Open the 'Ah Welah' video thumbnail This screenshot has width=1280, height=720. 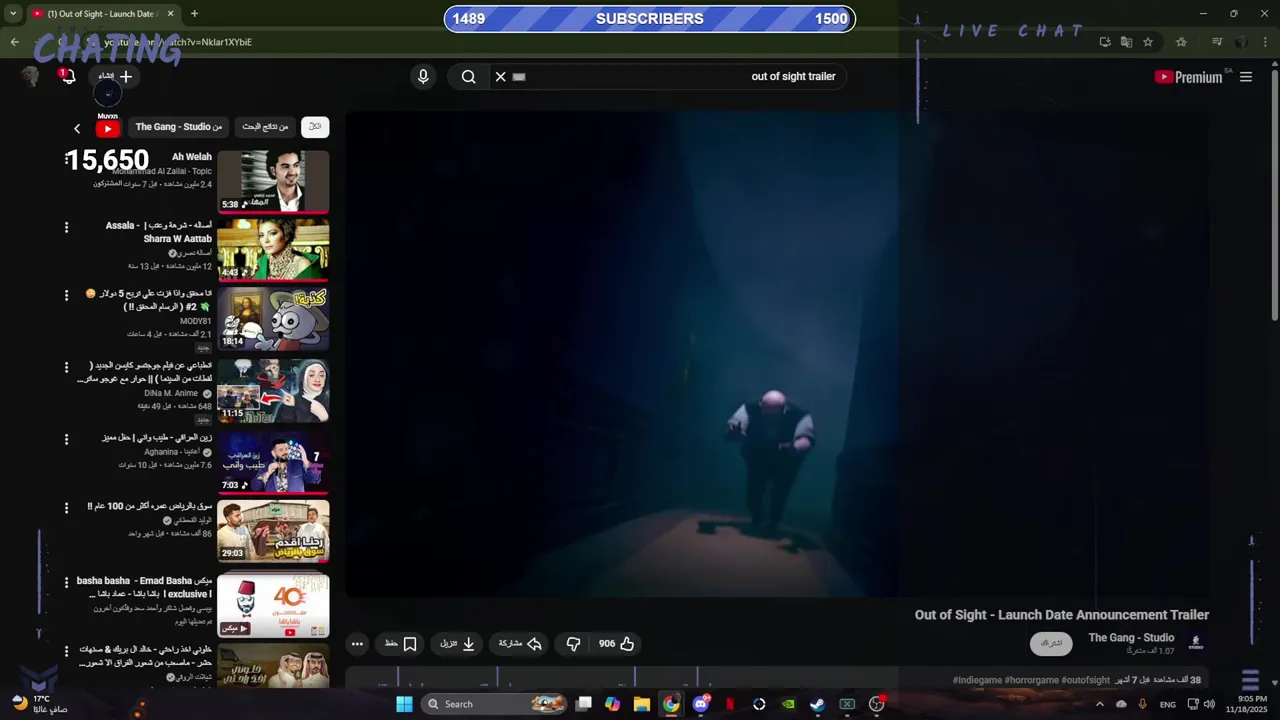(x=273, y=181)
